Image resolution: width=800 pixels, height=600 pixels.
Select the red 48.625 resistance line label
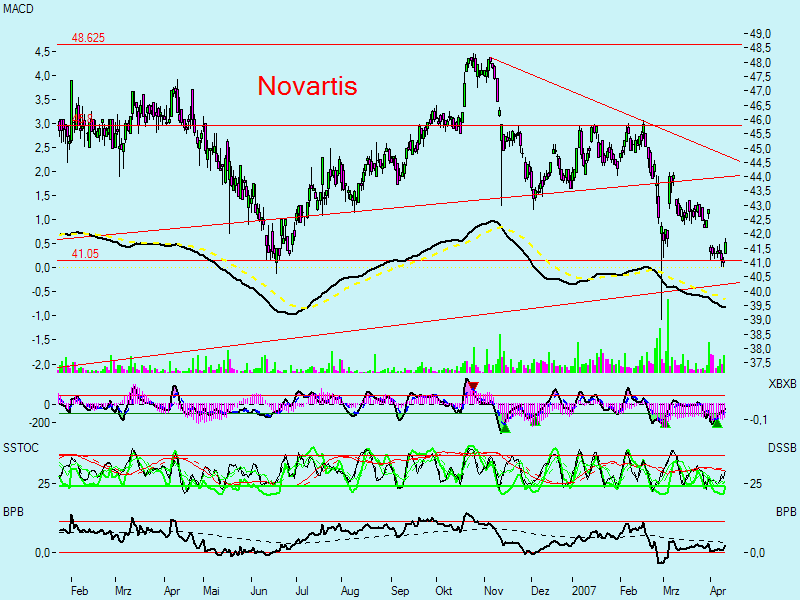[87, 36]
